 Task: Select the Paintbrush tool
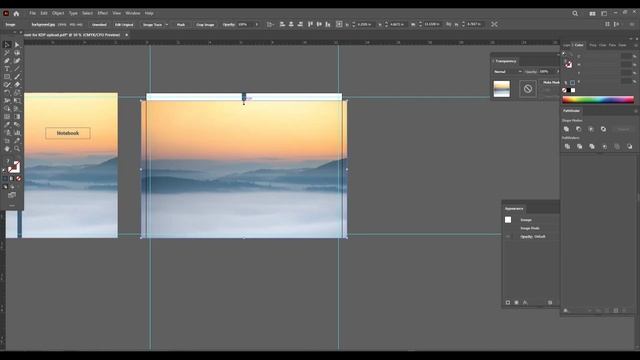point(17,77)
